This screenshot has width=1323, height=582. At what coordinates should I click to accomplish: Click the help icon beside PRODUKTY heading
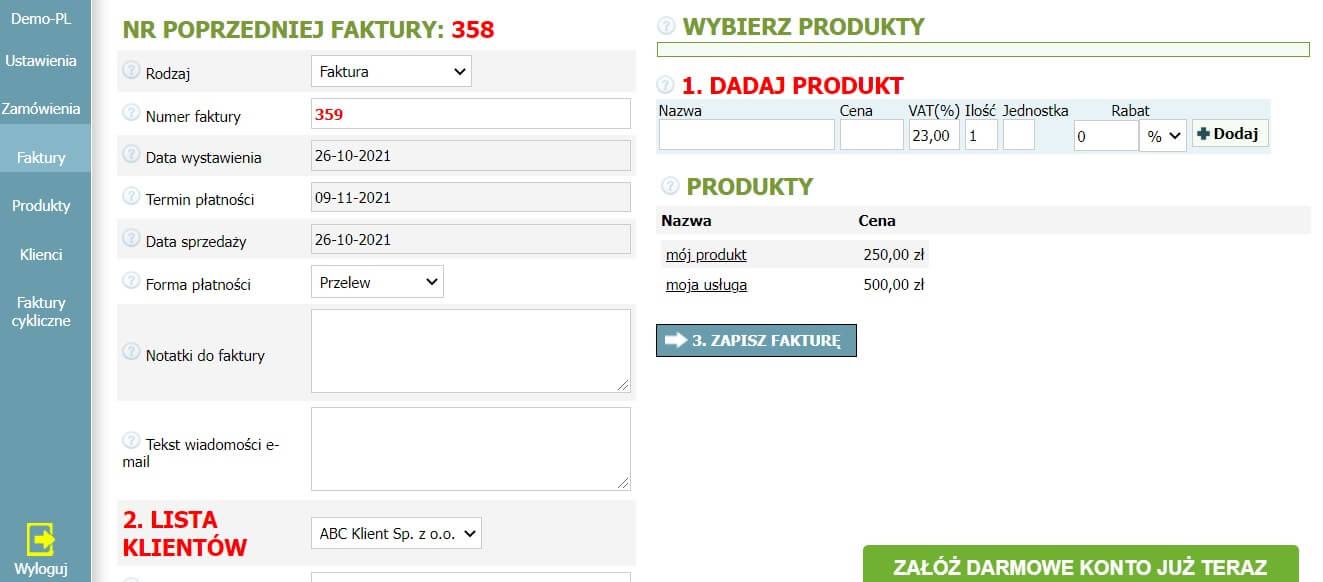coord(670,186)
